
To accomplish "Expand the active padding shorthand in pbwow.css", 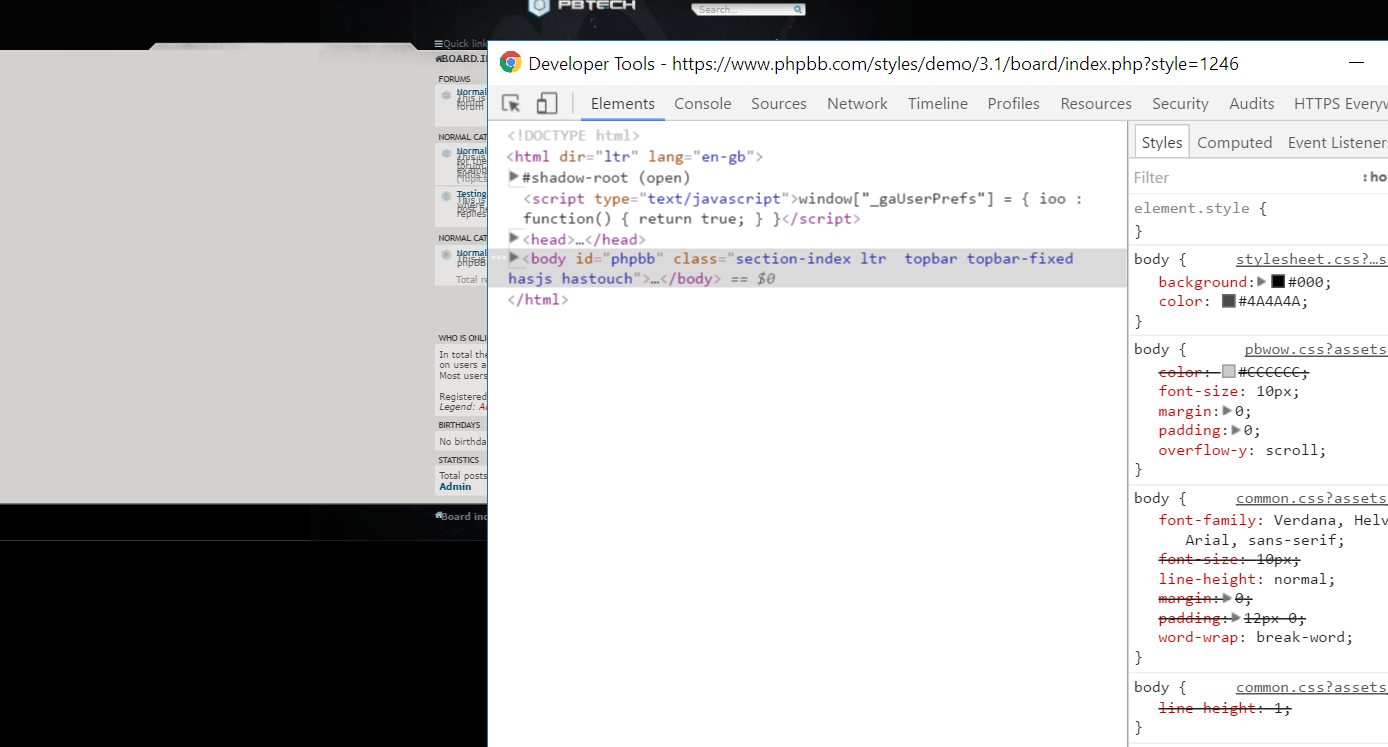I will click(1237, 430).
